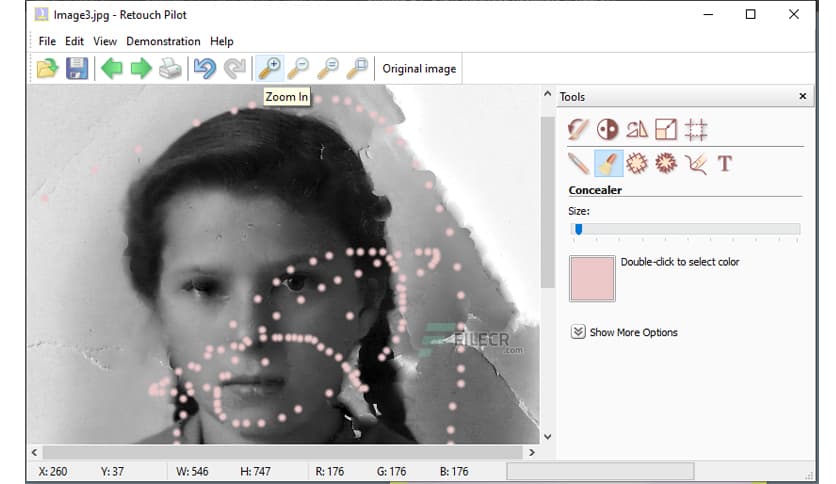Viewport: 836px width, 484px height.
Task: Undo the last action
Action: point(205,68)
